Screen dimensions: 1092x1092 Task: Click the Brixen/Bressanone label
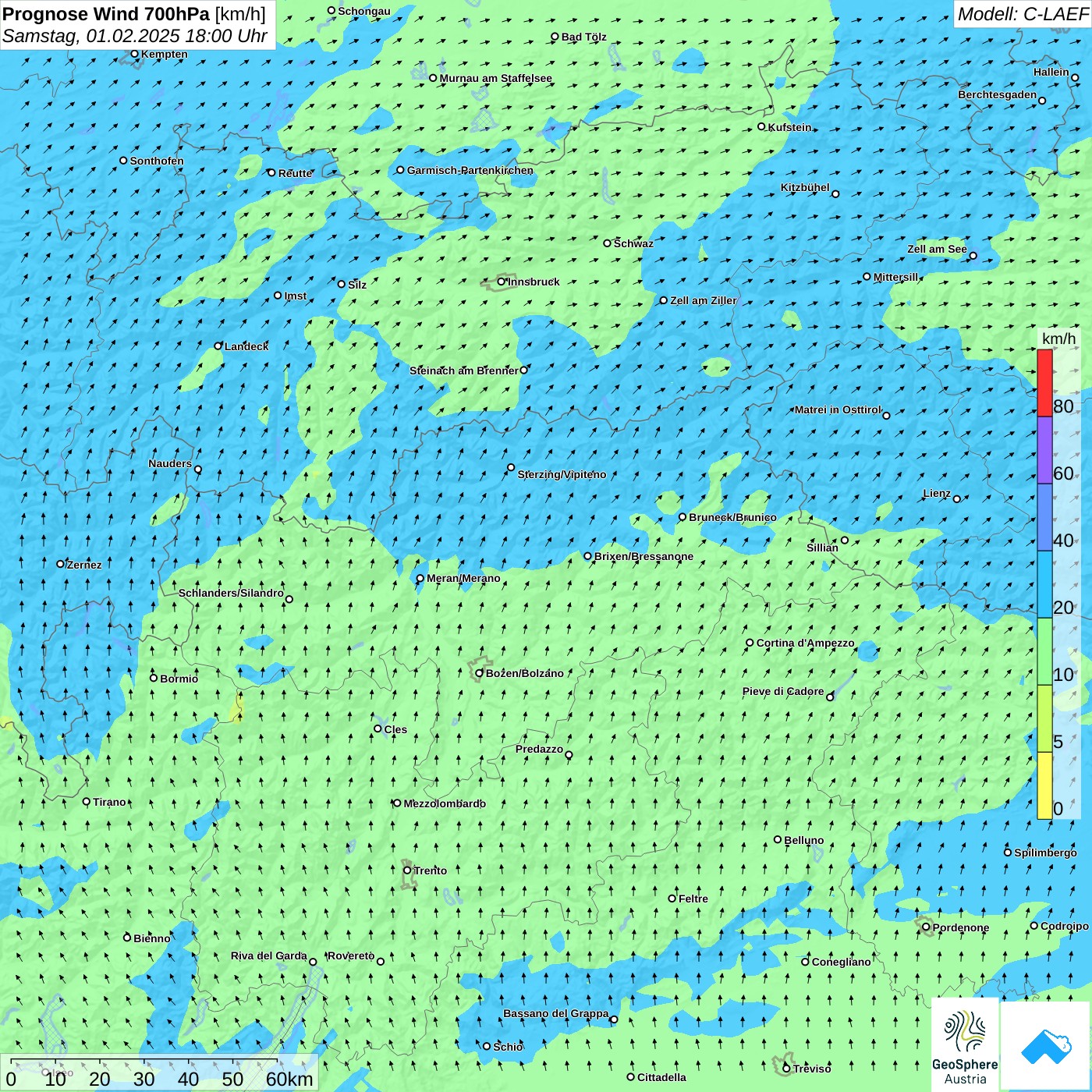[643, 556]
